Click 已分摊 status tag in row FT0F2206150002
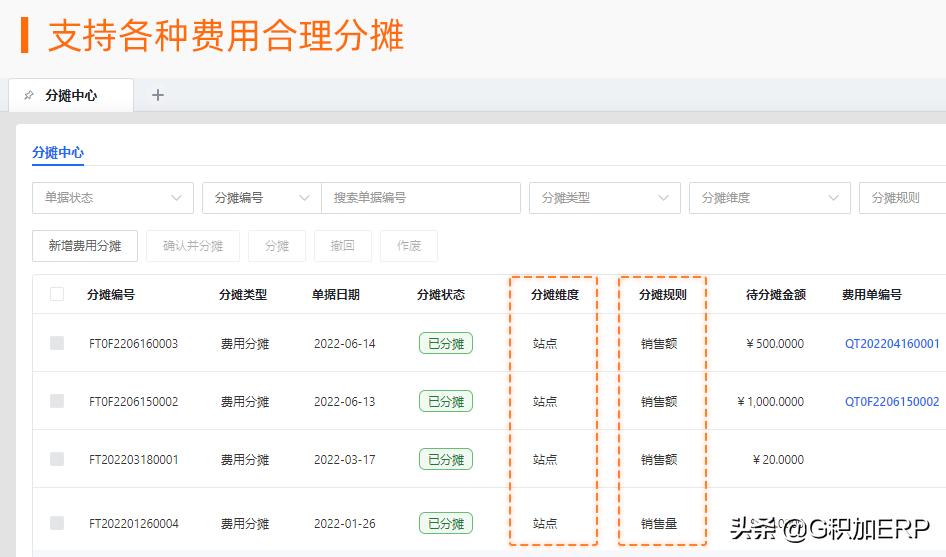The image size is (946, 557). click(446, 401)
